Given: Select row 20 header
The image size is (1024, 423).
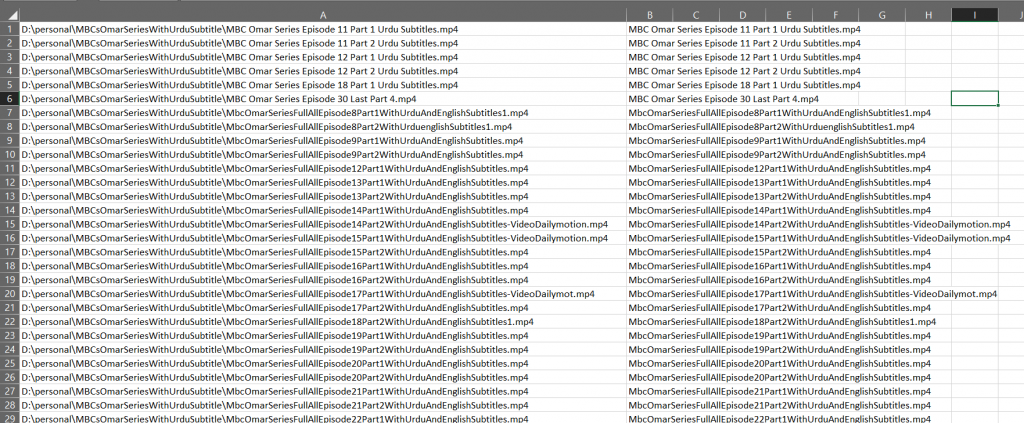Looking at the screenshot, I should tap(10, 294).
